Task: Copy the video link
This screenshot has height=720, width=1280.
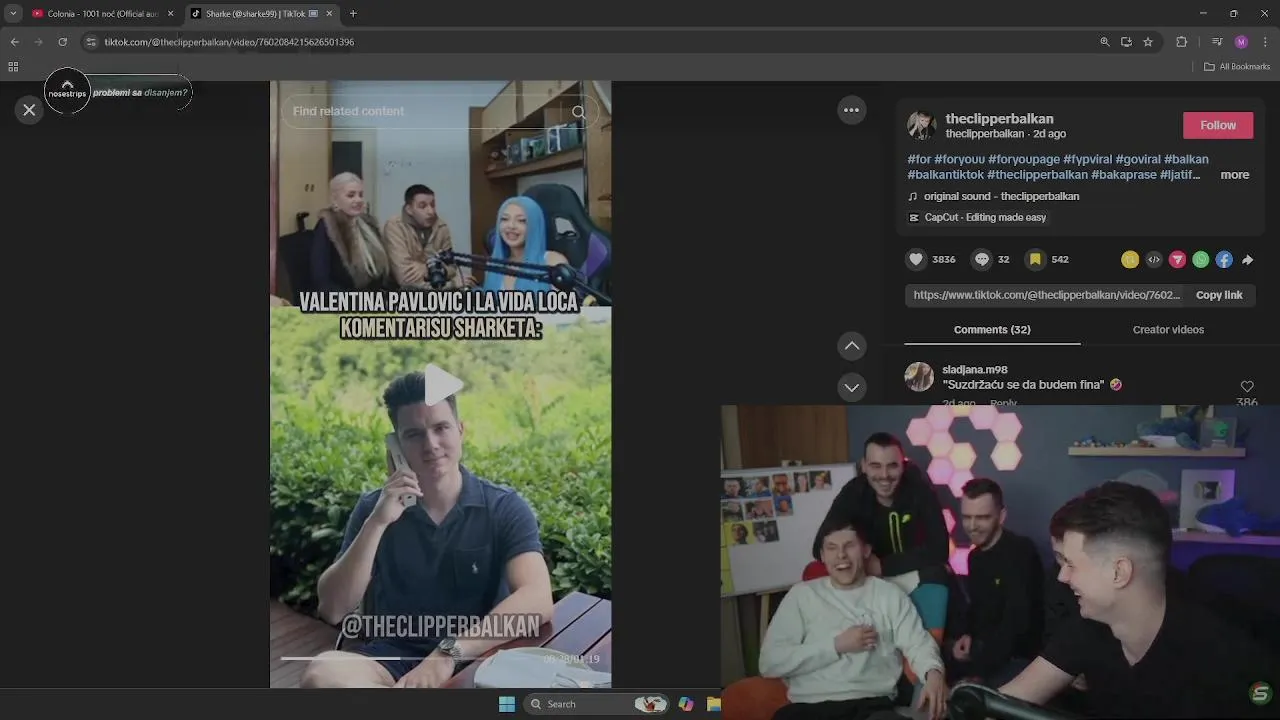Action: point(1219,295)
